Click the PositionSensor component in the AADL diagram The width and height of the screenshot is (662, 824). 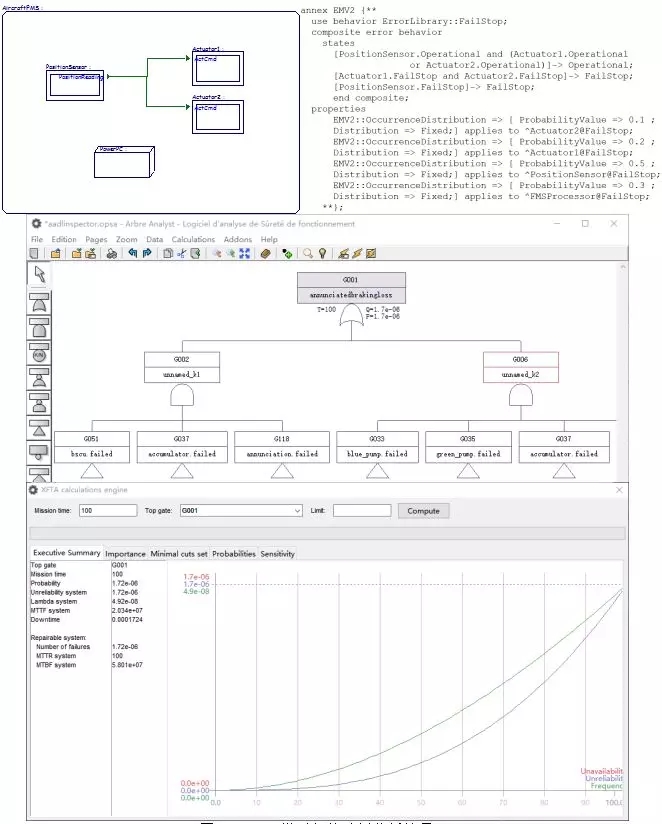75,85
